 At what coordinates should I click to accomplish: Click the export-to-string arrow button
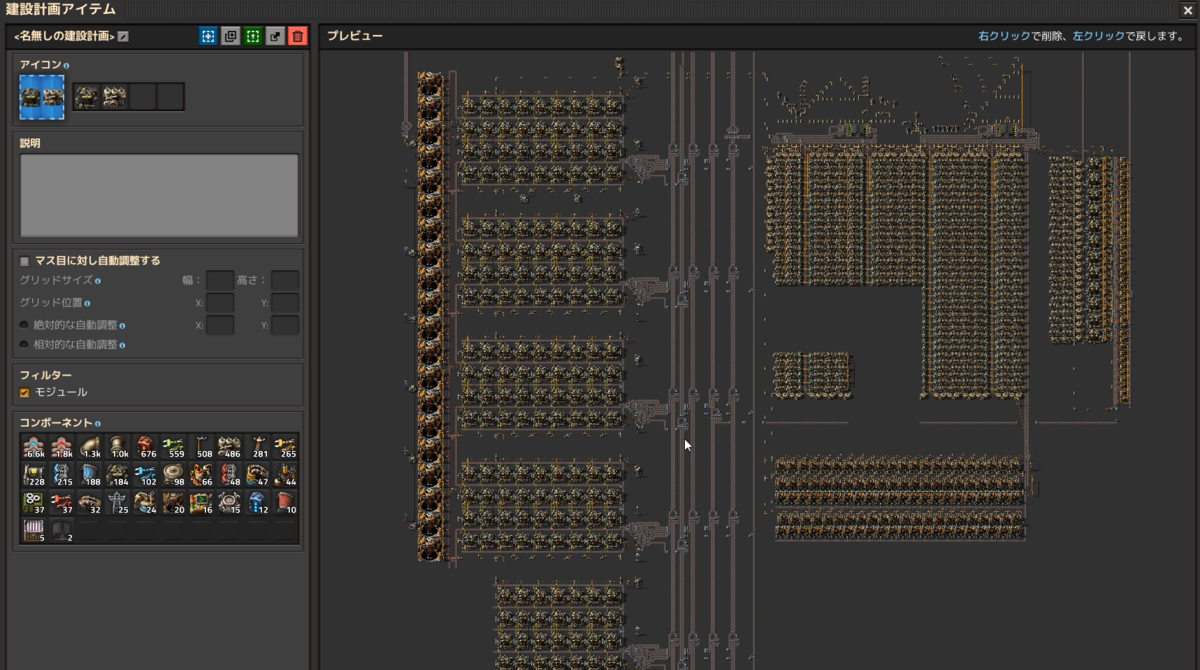pyautogui.click(x=275, y=36)
